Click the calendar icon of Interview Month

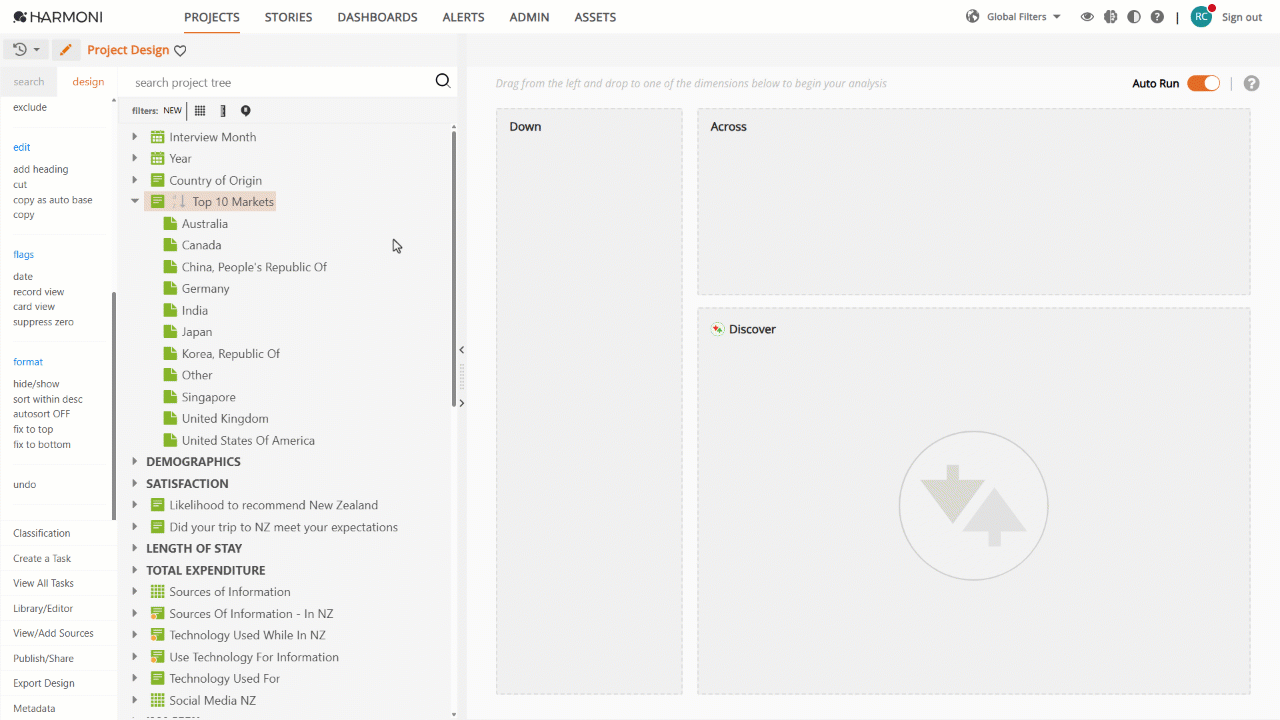click(x=157, y=137)
